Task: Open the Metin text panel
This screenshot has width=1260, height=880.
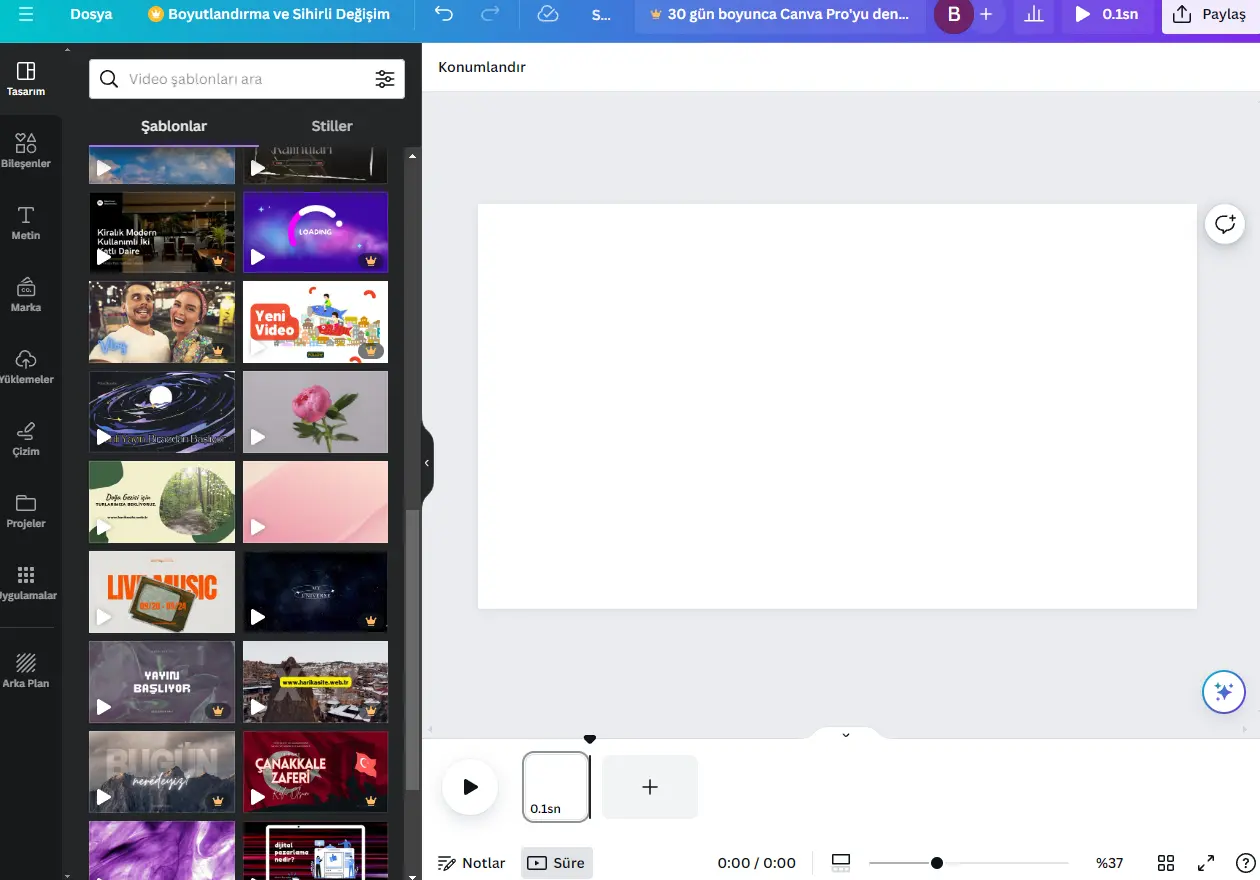Action: click(x=26, y=222)
